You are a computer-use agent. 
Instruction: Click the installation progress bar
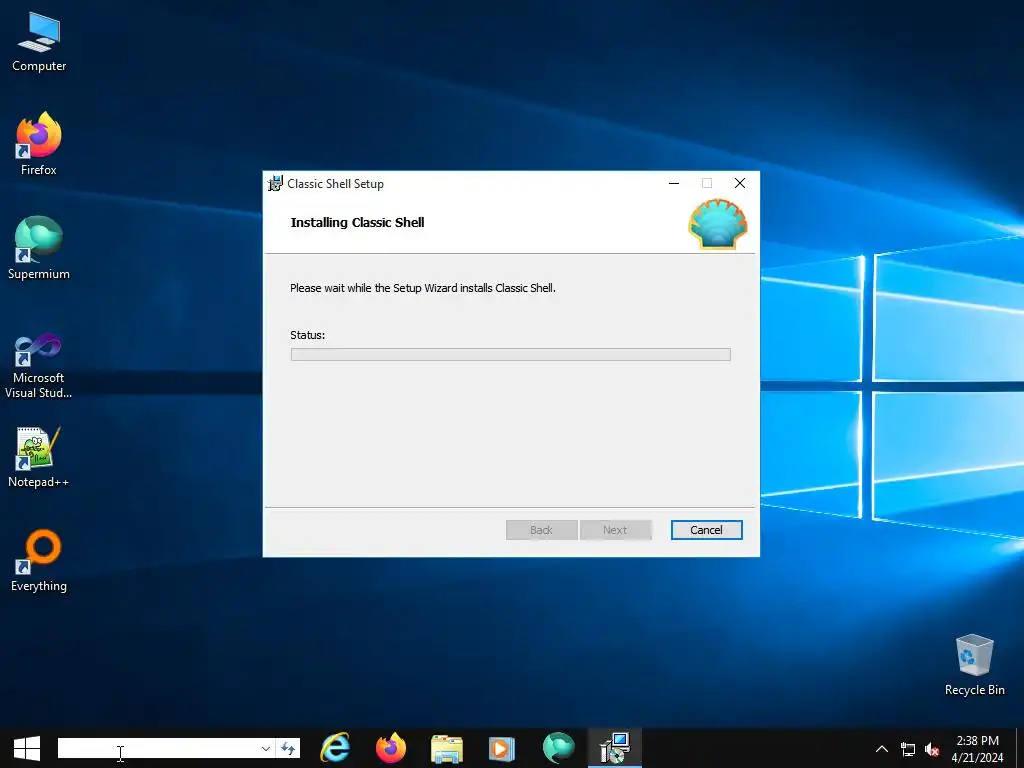click(511, 355)
